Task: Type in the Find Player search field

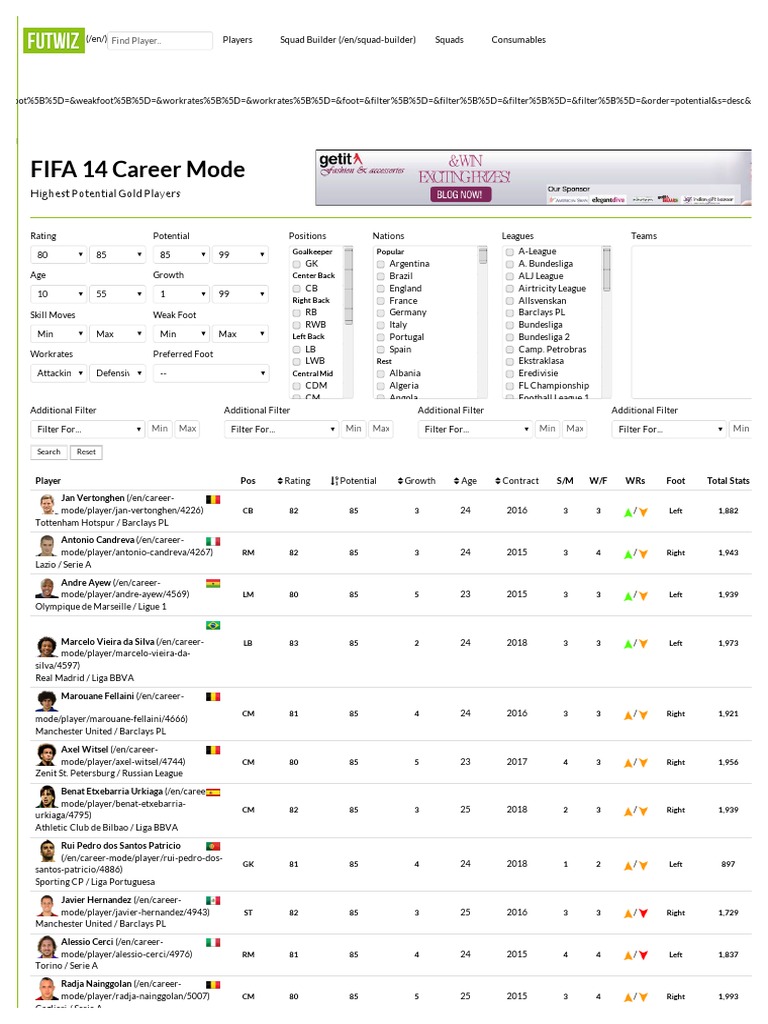Action: click(159, 41)
